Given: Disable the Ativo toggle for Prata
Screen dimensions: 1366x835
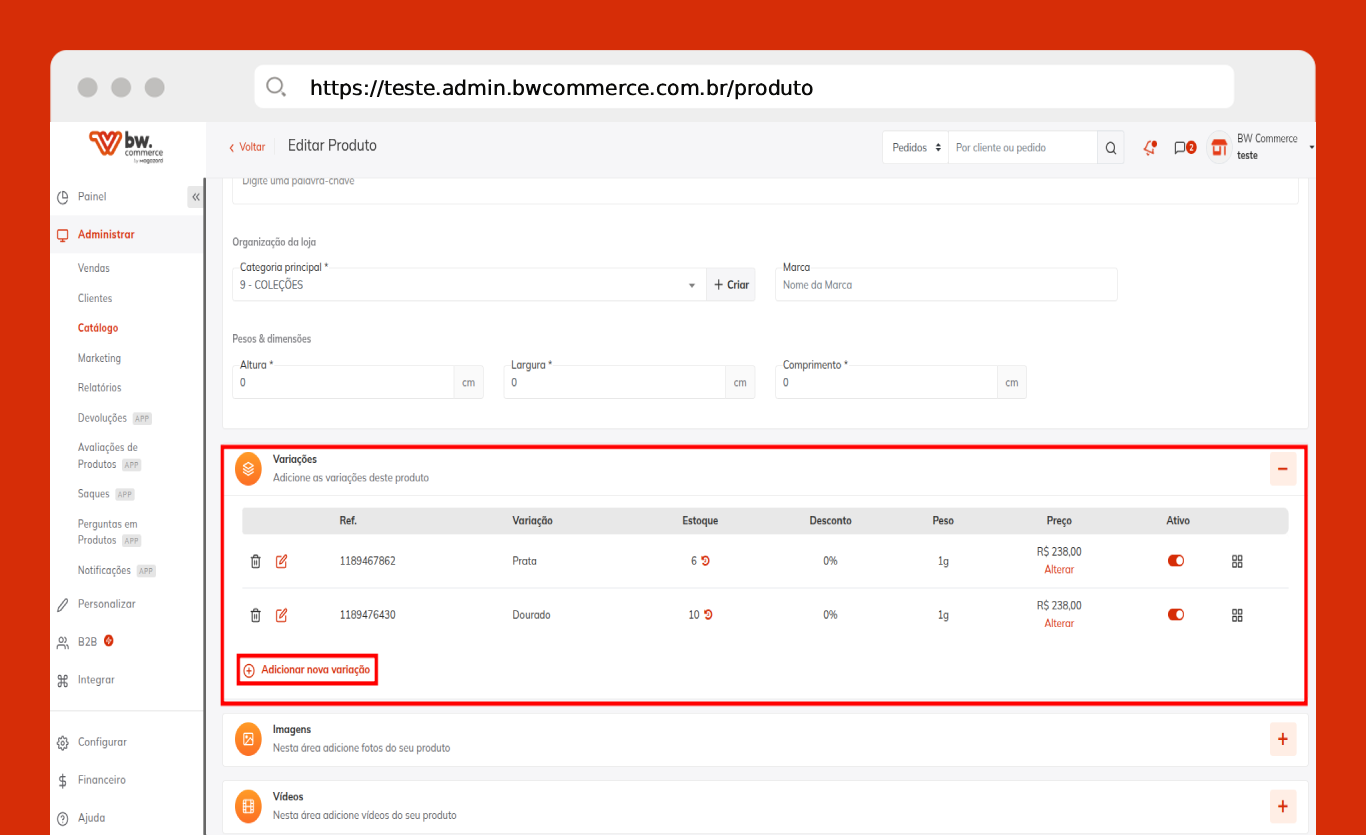Looking at the screenshot, I should pos(1176,561).
